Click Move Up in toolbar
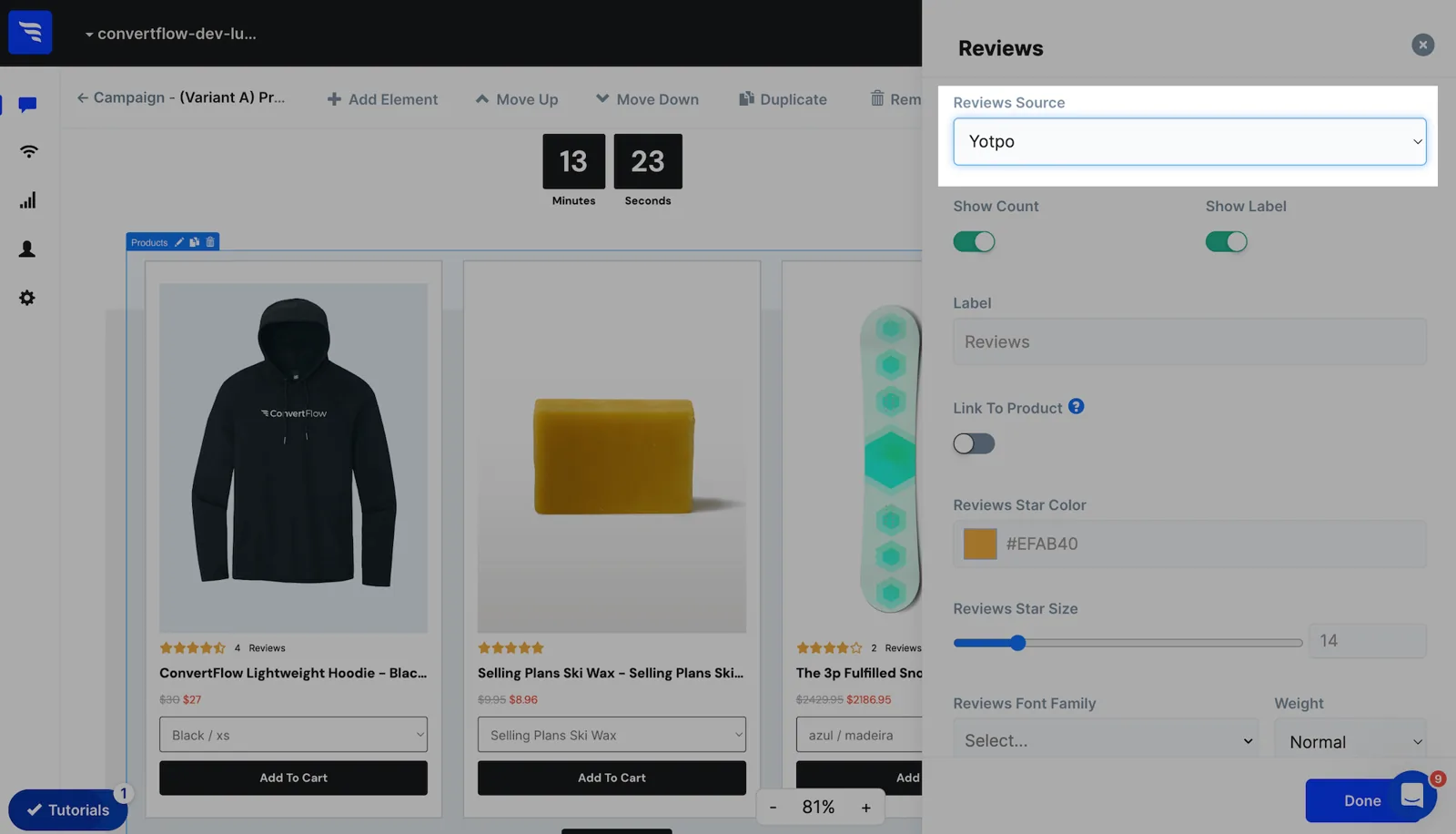Screen dimensions: 1456x834 pos(517,99)
